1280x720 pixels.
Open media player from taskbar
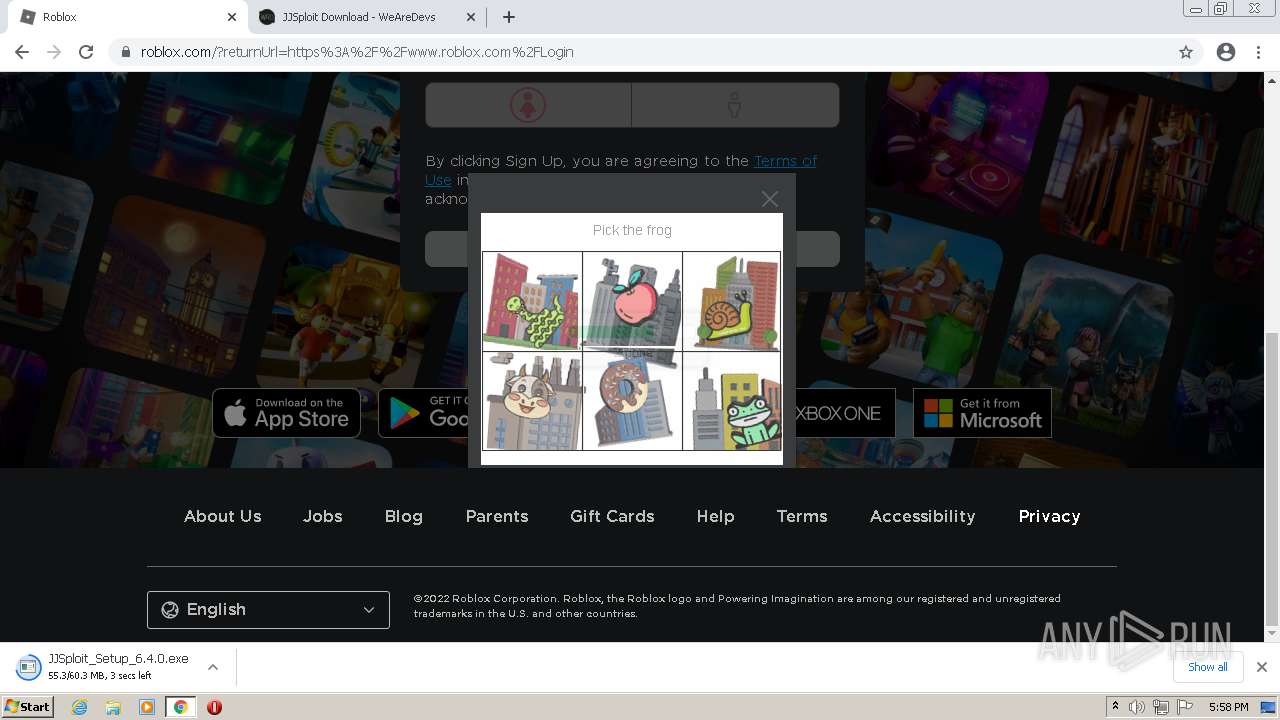pos(147,707)
